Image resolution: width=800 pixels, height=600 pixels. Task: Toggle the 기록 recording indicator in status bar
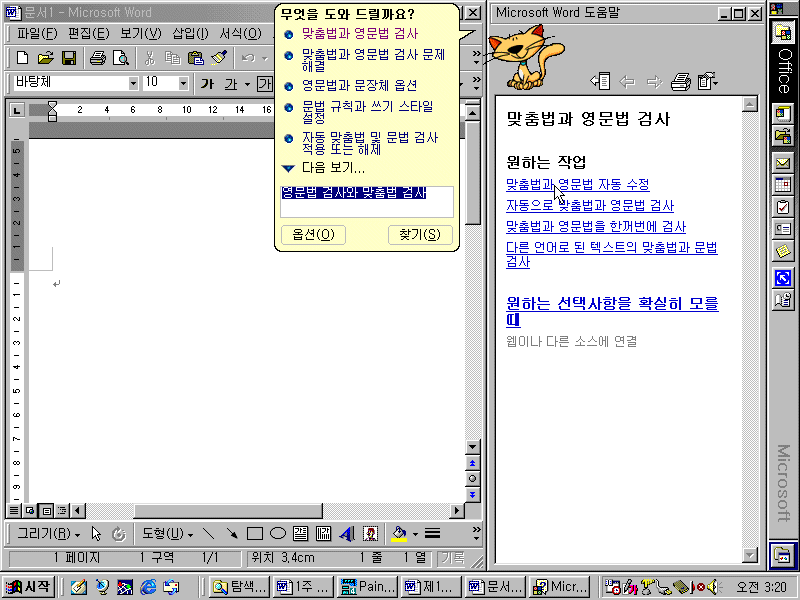pos(453,558)
